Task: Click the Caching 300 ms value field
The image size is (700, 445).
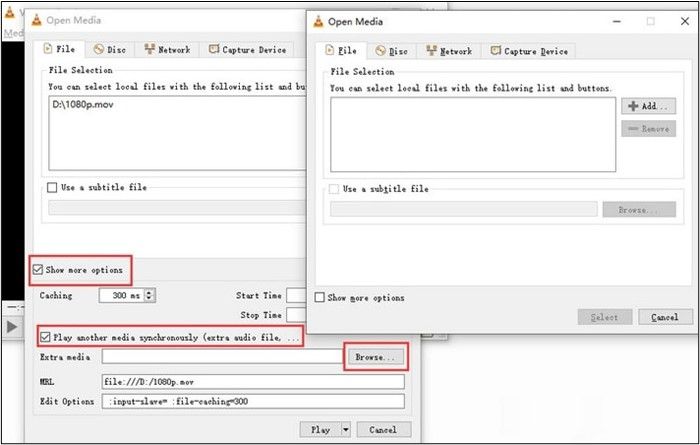Action: pyautogui.click(x=122, y=295)
